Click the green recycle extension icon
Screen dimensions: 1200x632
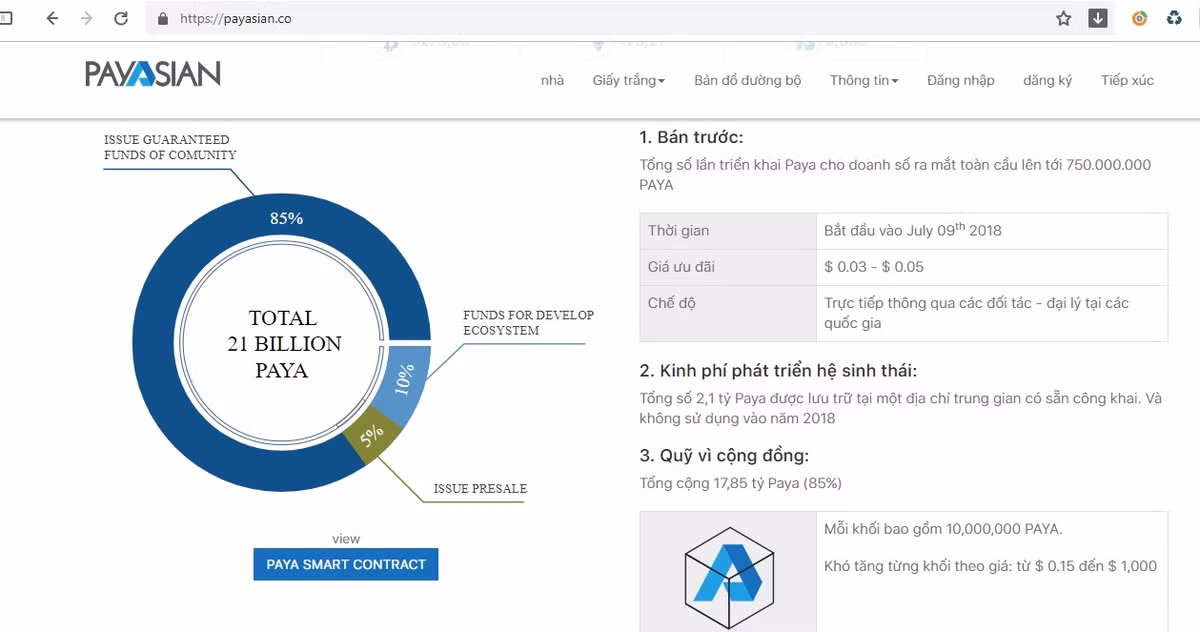click(x=1174, y=18)
